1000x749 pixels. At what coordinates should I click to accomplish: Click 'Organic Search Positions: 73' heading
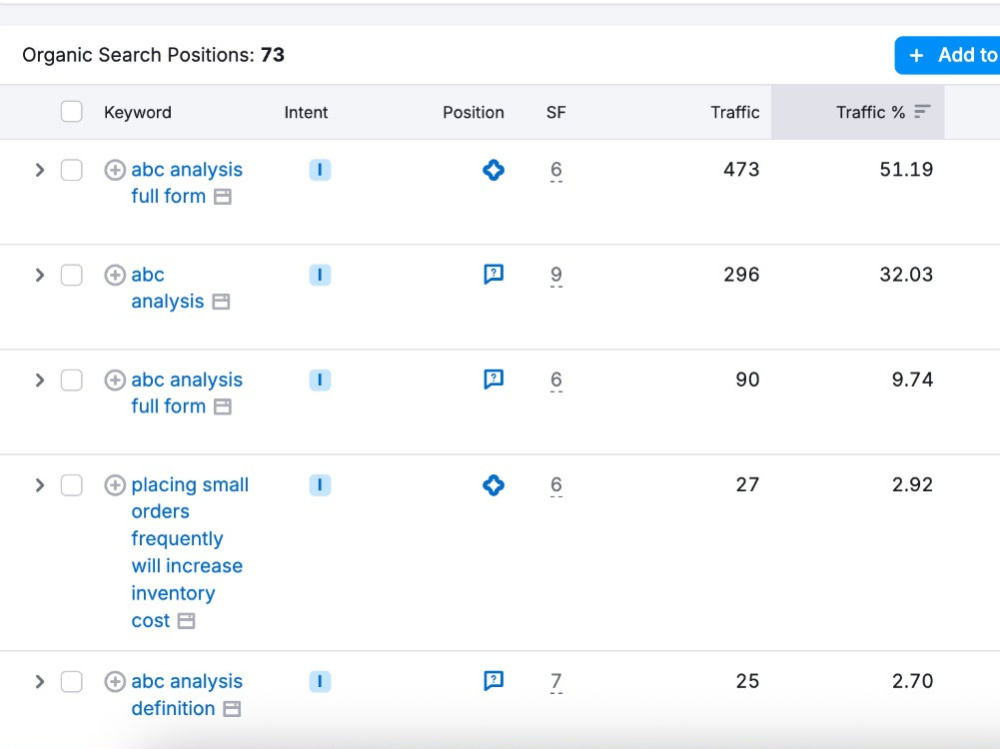coord(153,56)
